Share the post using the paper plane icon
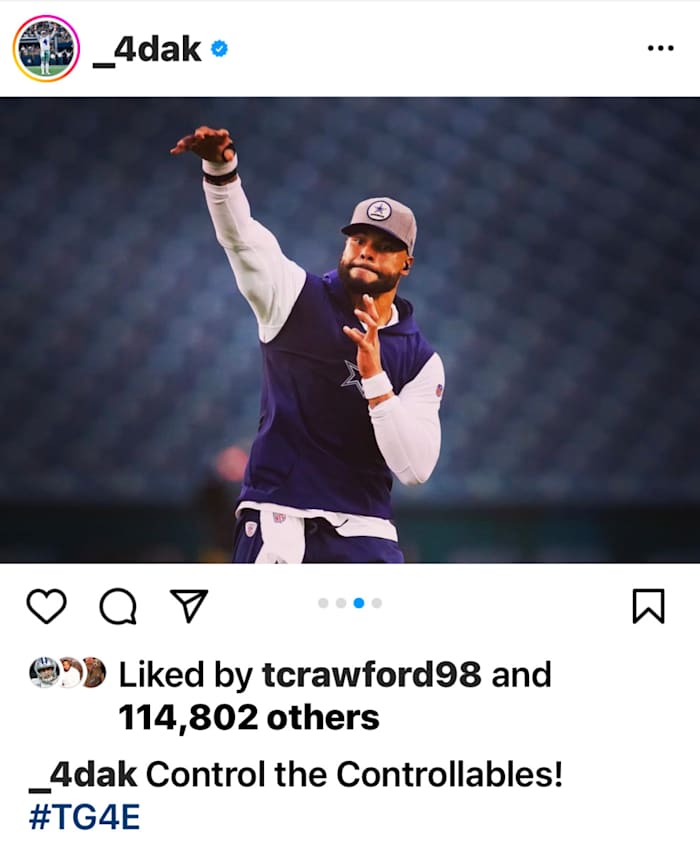700x850 pixels. [188, 604]
